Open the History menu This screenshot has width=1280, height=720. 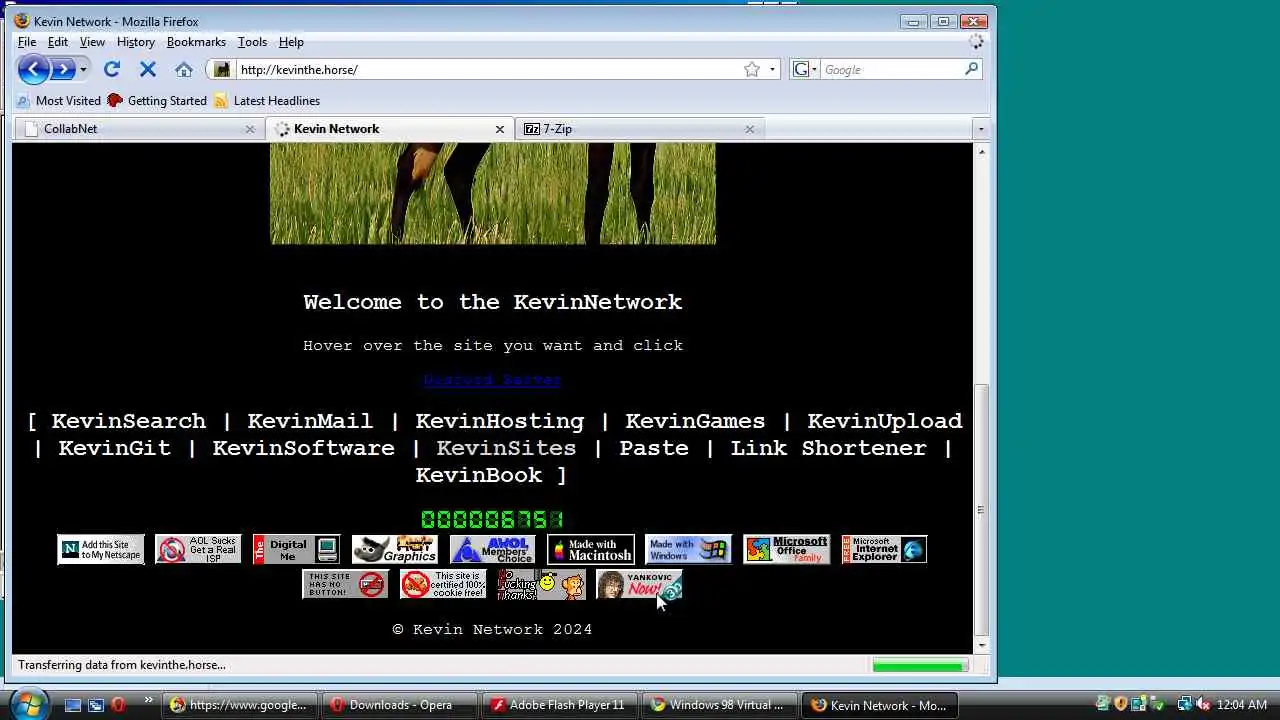[135, 42]
